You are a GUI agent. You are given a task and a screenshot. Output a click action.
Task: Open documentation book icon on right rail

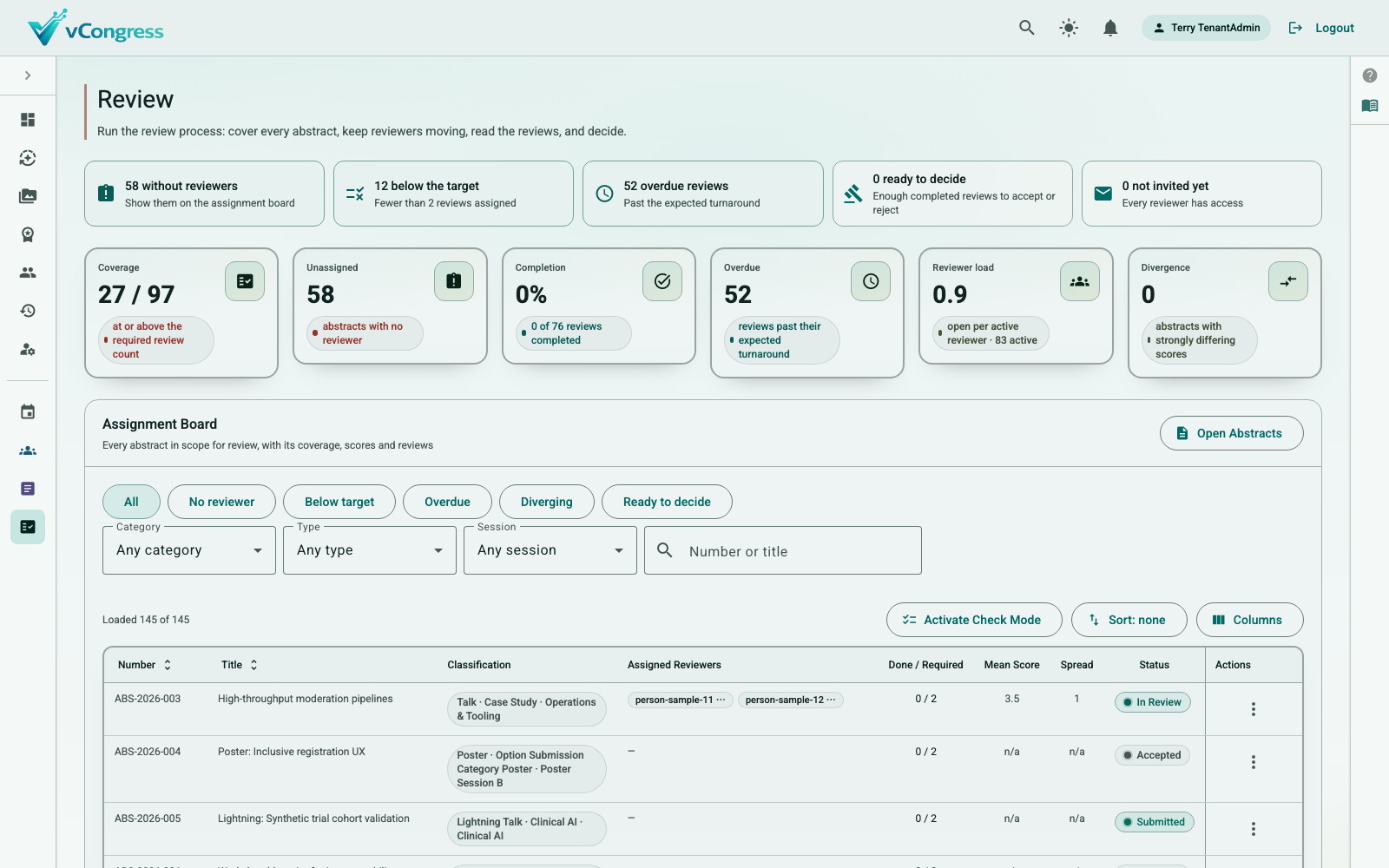(x=1370, y=106)
